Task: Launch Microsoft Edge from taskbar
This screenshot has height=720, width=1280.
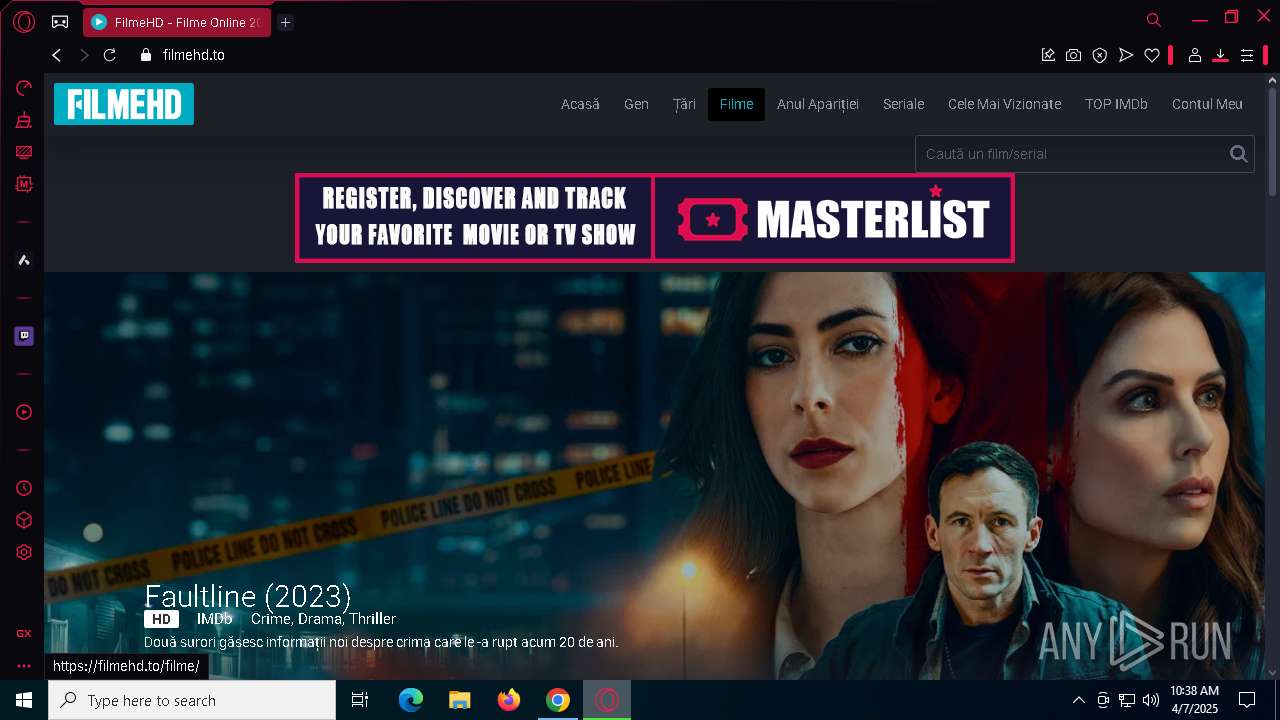Action: coord(411,700)
